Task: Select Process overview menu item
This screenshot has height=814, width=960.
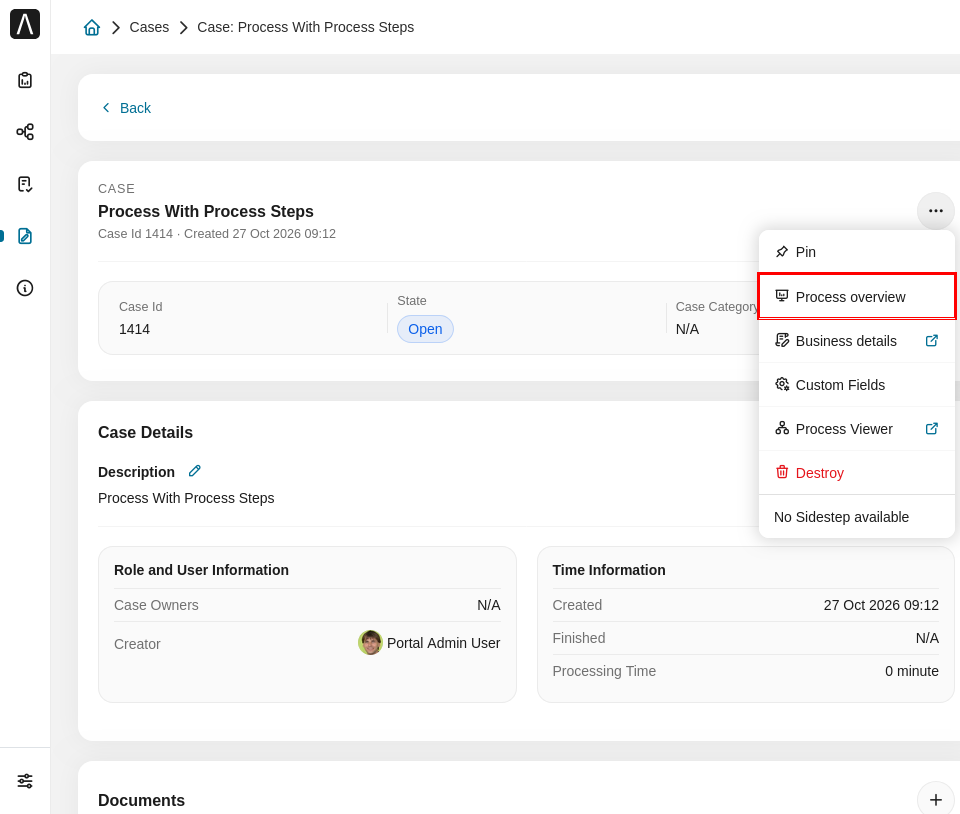Action: [857, 297]
